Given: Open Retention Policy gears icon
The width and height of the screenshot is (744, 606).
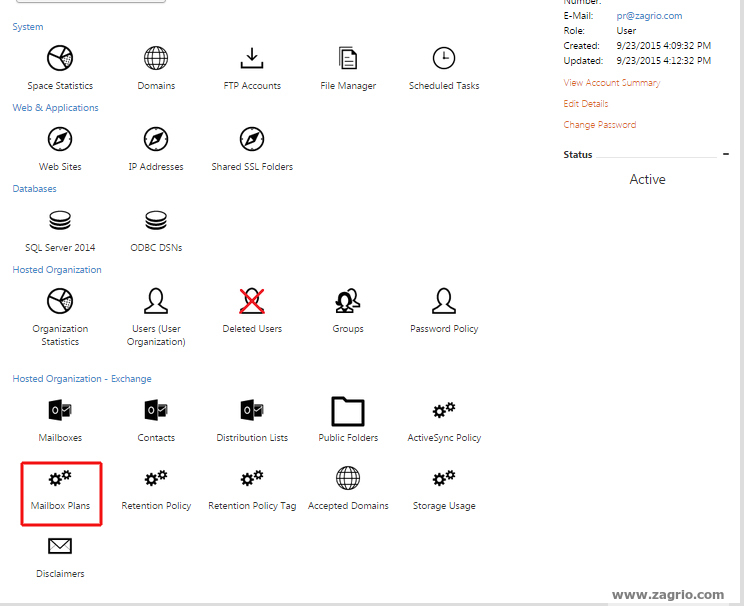Looking at the screenshot, I should tap(156, 478).
